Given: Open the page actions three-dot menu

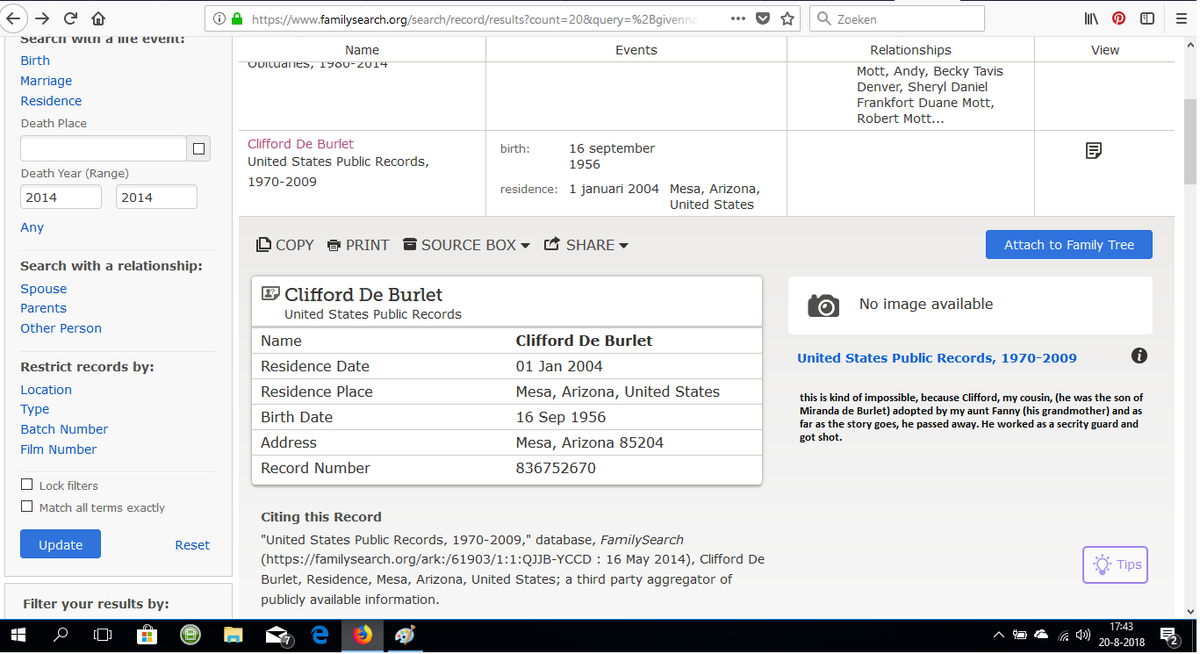Looking at the screenshot, I should pyautogui.click(x=738, y=18).
